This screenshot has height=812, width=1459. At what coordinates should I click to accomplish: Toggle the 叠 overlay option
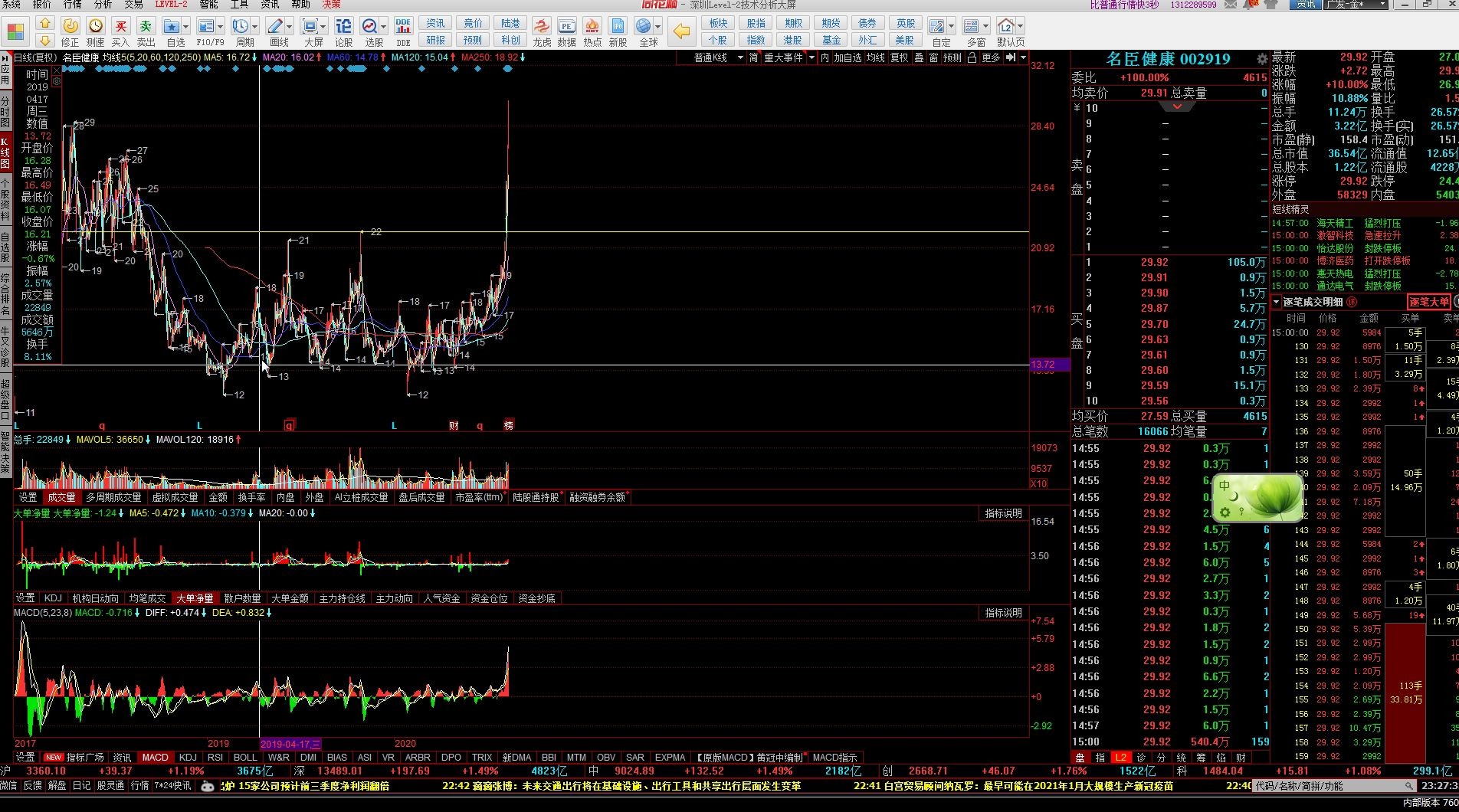[x=919, y=57]
